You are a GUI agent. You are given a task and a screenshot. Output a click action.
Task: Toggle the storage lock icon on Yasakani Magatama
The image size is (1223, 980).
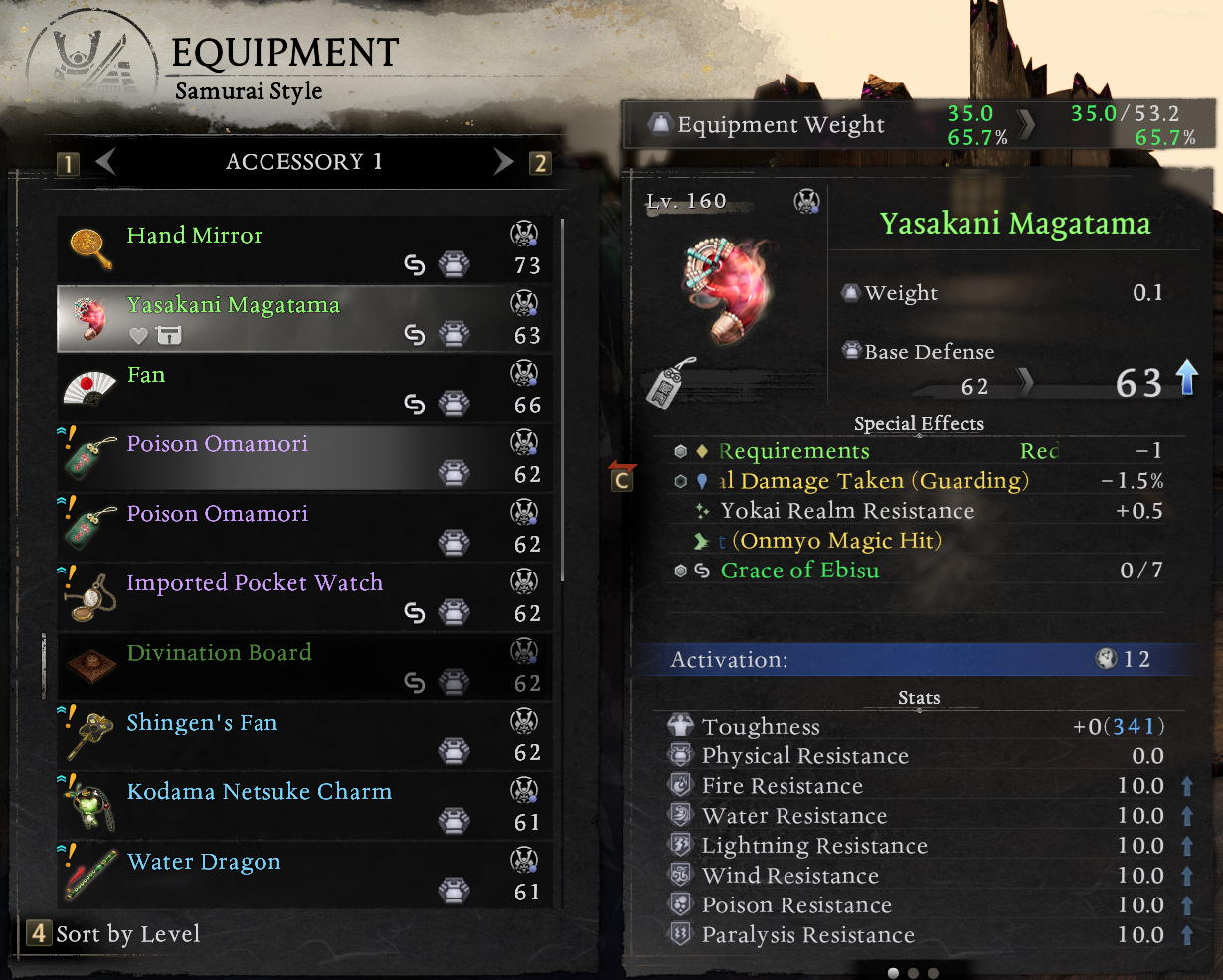click(x=169, y=336)
